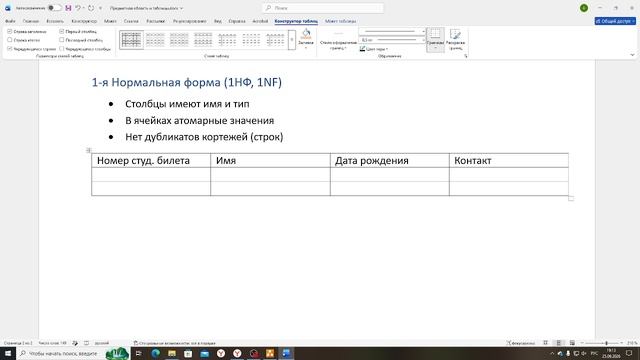Switch to the Главная tab
640x360 pixels.
point(31,21)
